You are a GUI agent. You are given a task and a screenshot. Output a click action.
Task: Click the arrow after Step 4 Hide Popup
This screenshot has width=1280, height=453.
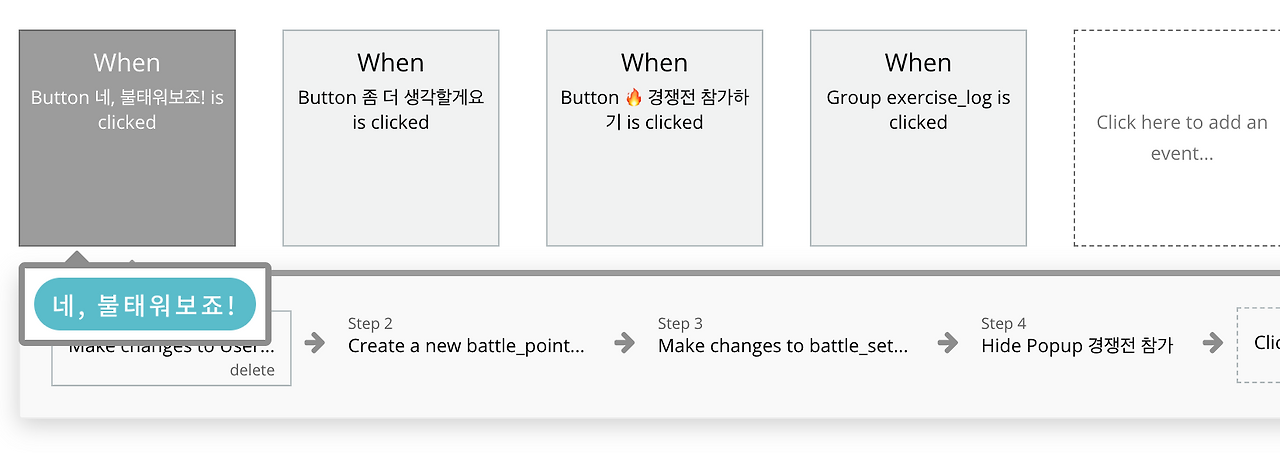[x=1213, y=343]
